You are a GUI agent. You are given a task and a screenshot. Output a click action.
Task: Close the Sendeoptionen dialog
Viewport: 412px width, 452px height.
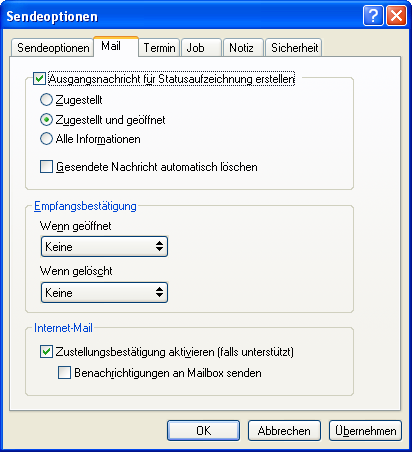(x=396, y=15)
